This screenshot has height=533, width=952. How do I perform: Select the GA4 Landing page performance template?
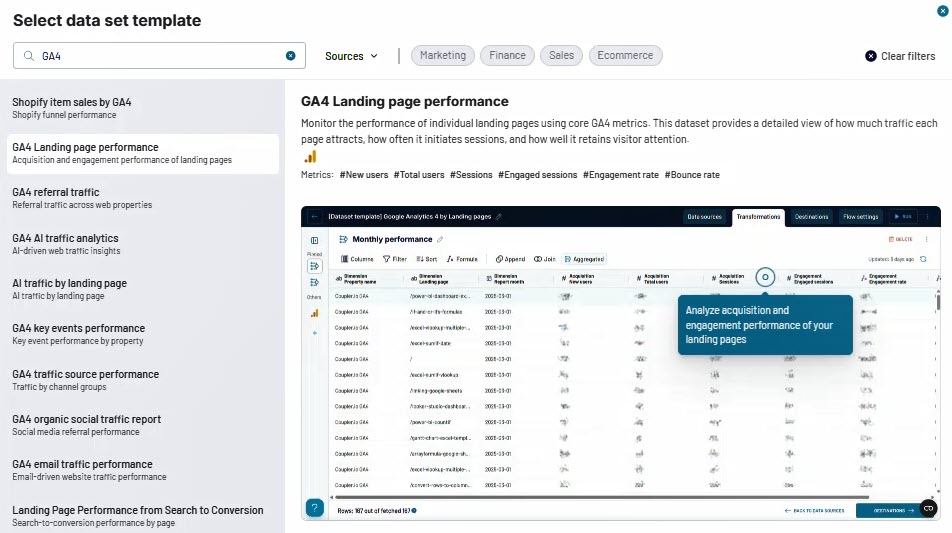coord(143,154)
